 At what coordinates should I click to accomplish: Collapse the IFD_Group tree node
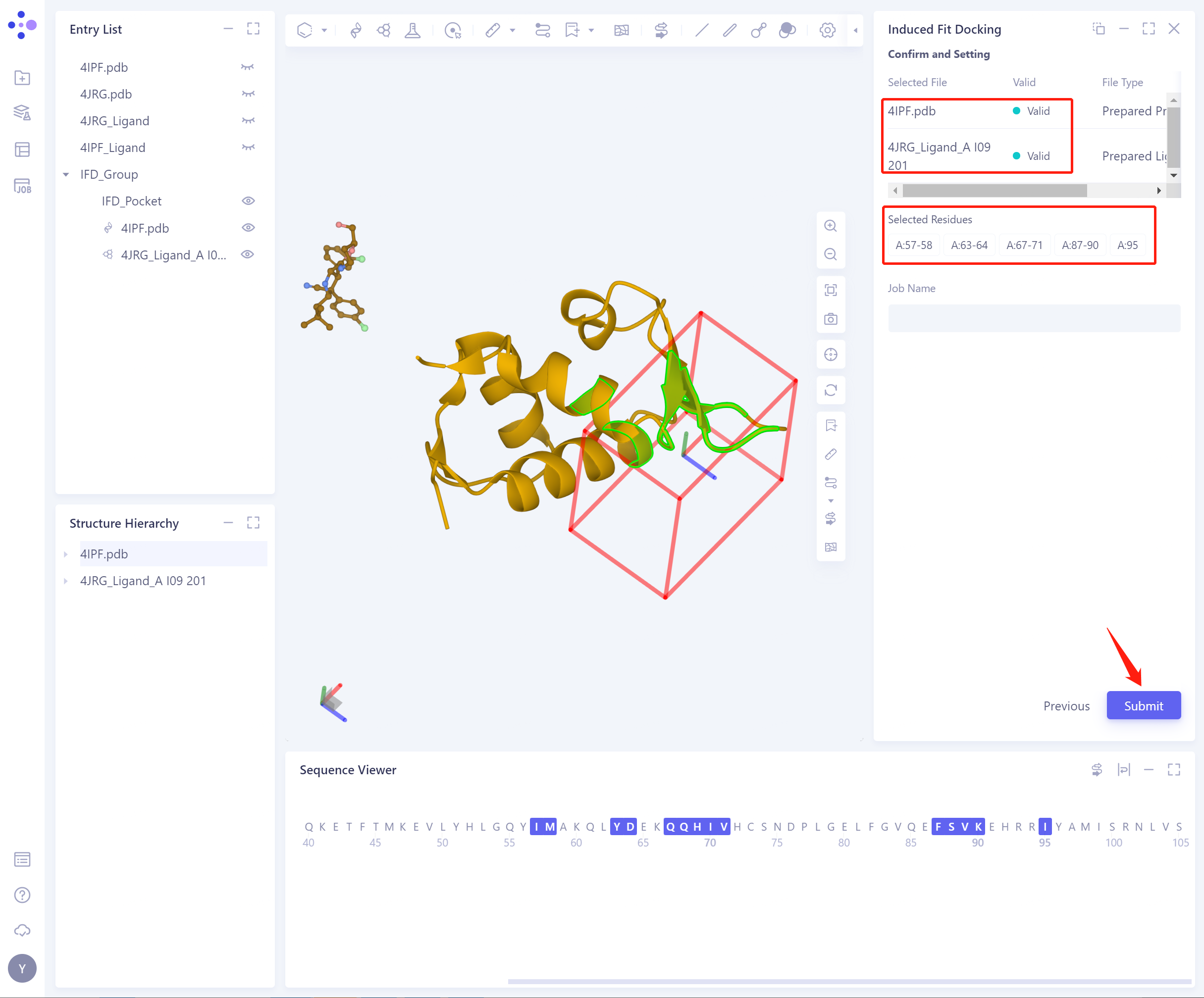65,174
